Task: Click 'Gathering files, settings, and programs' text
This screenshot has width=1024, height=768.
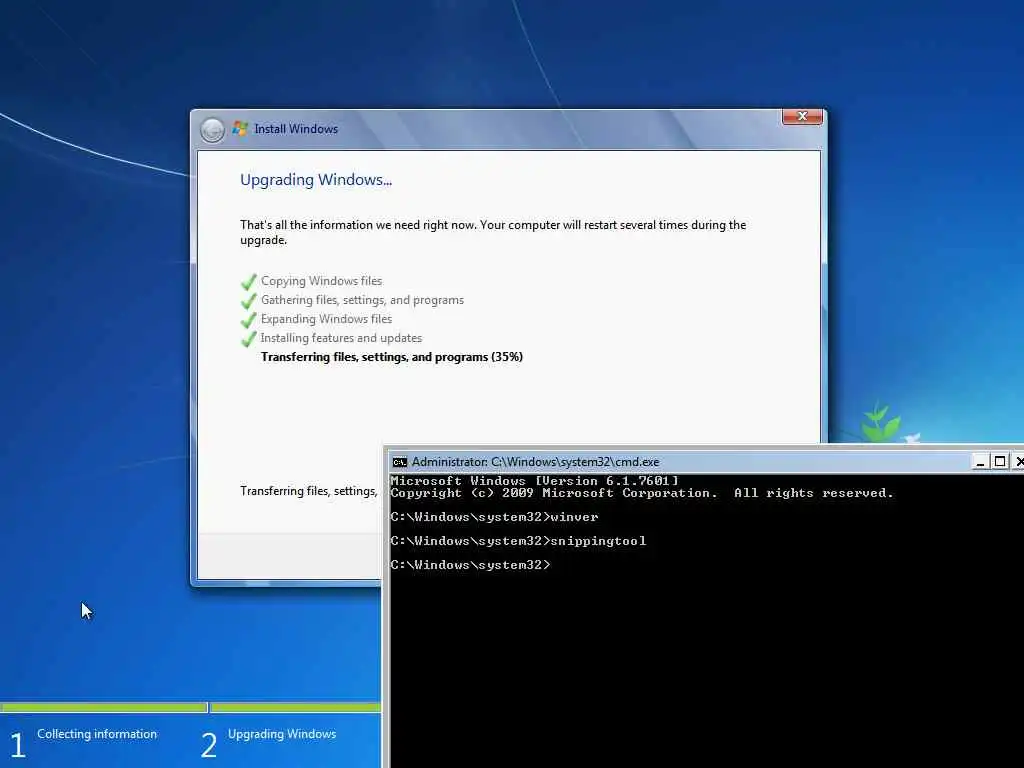Action: click(x=362, y=300)
